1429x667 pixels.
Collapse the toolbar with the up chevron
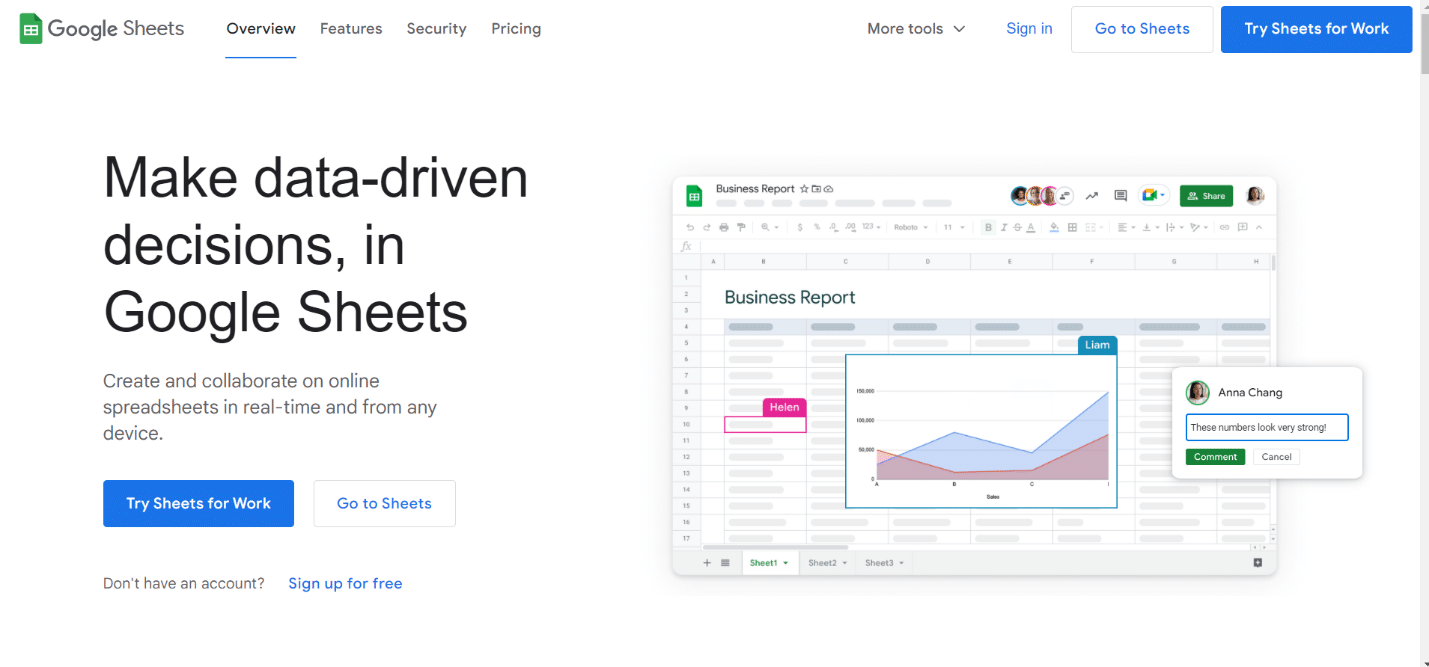pyautogui.click(x=1259, y=227)
